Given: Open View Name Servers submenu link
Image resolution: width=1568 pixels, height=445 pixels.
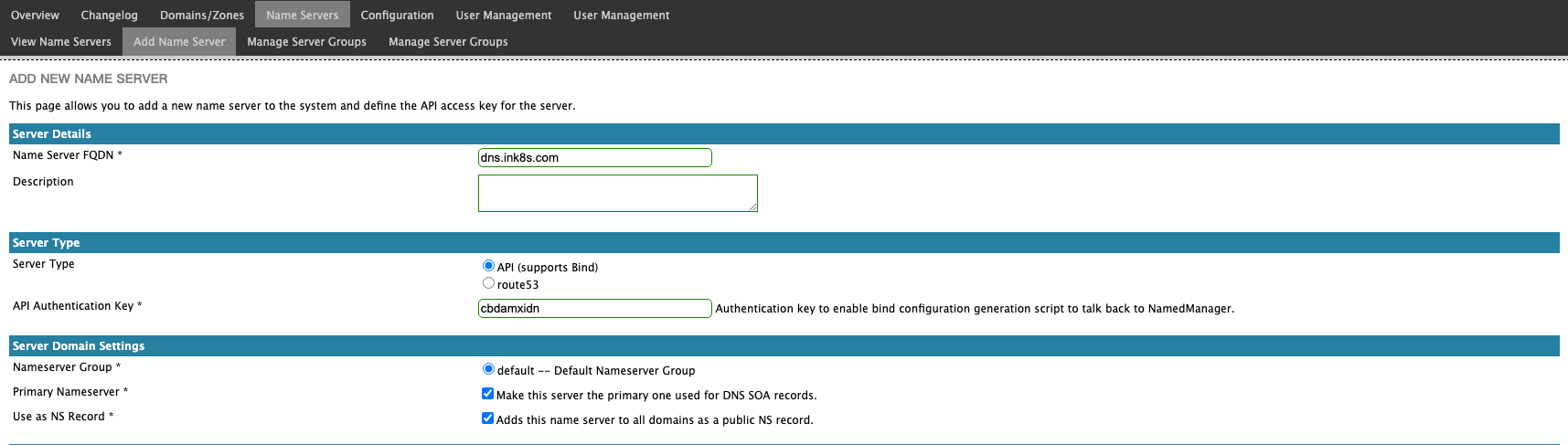Looking at the screenshot, I should [61, 41].
